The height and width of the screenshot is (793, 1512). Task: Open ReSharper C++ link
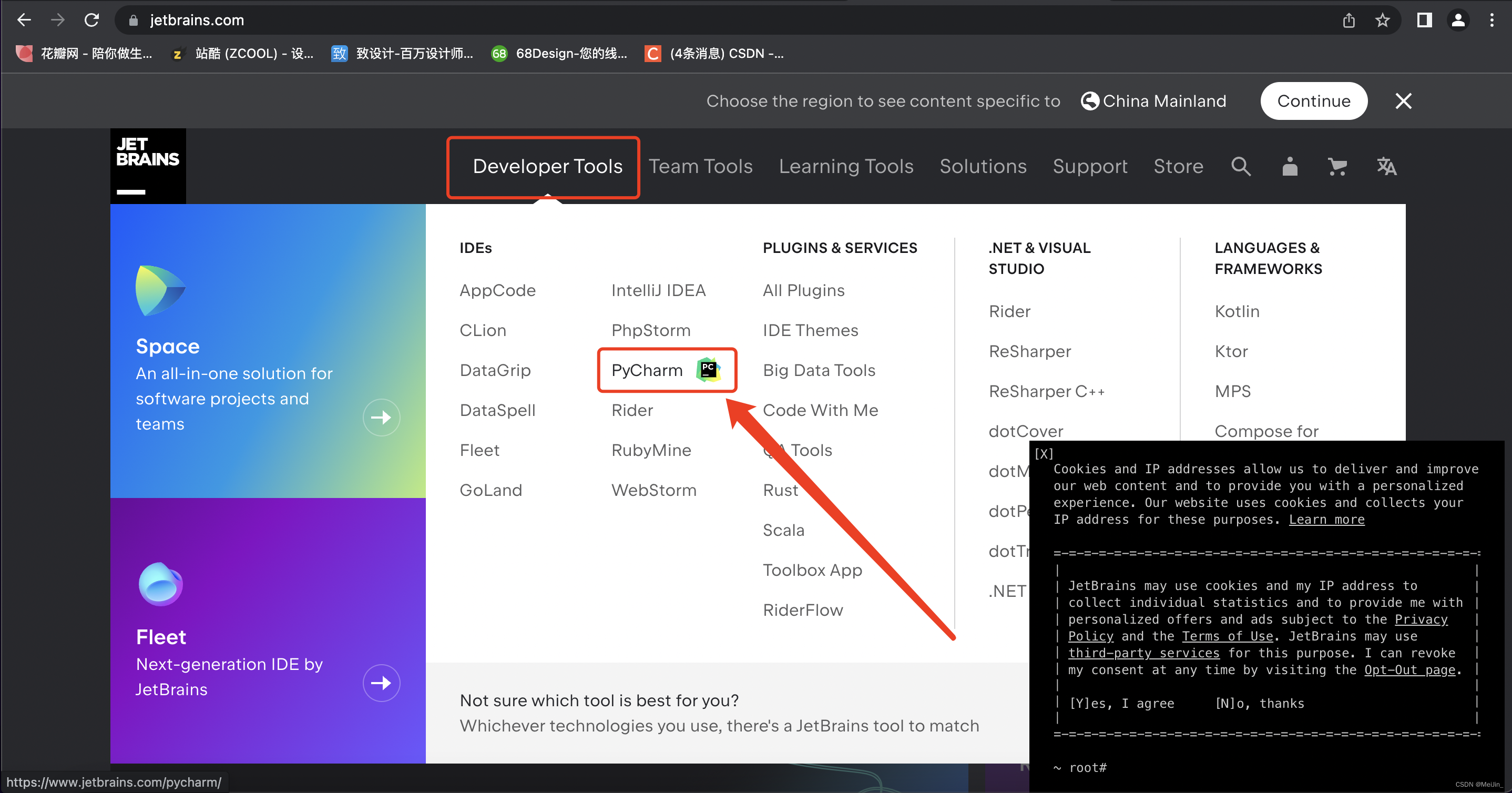[x=1047, y=391]
